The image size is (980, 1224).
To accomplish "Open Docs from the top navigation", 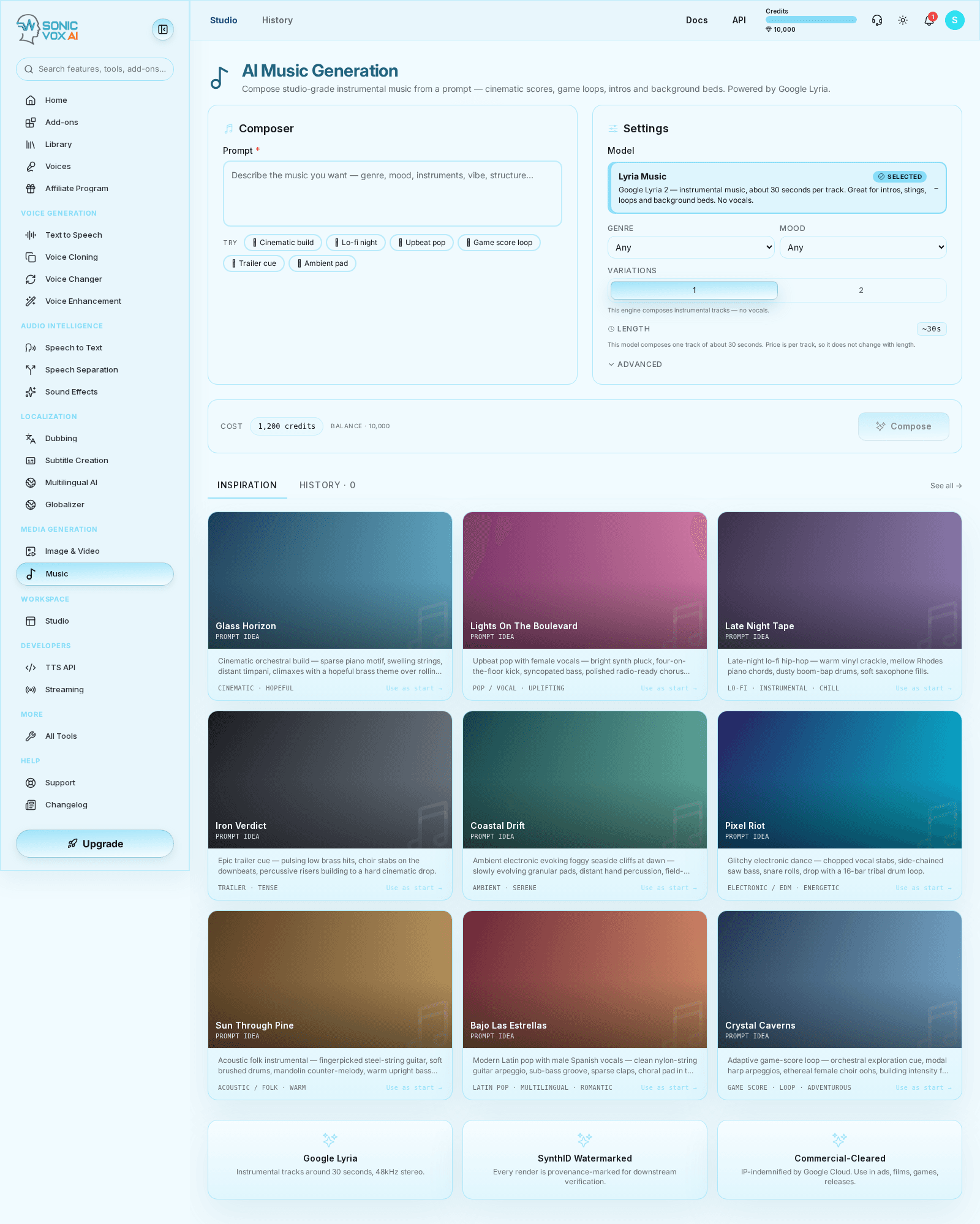I will [x=697, y=20].
